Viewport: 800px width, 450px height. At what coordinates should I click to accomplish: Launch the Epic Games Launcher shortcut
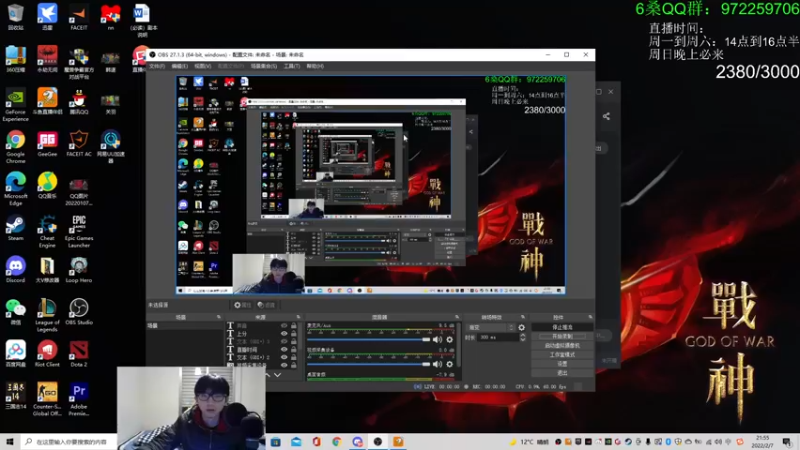tap(79, 231)
